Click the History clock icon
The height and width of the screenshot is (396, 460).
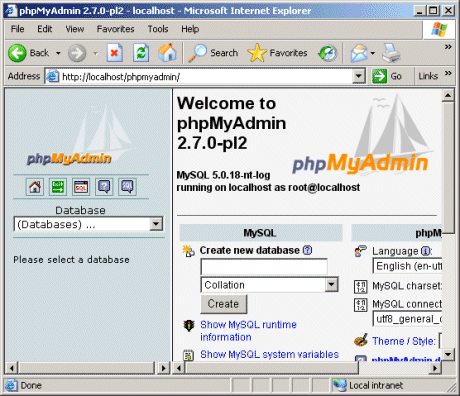[x=328, y=53]
